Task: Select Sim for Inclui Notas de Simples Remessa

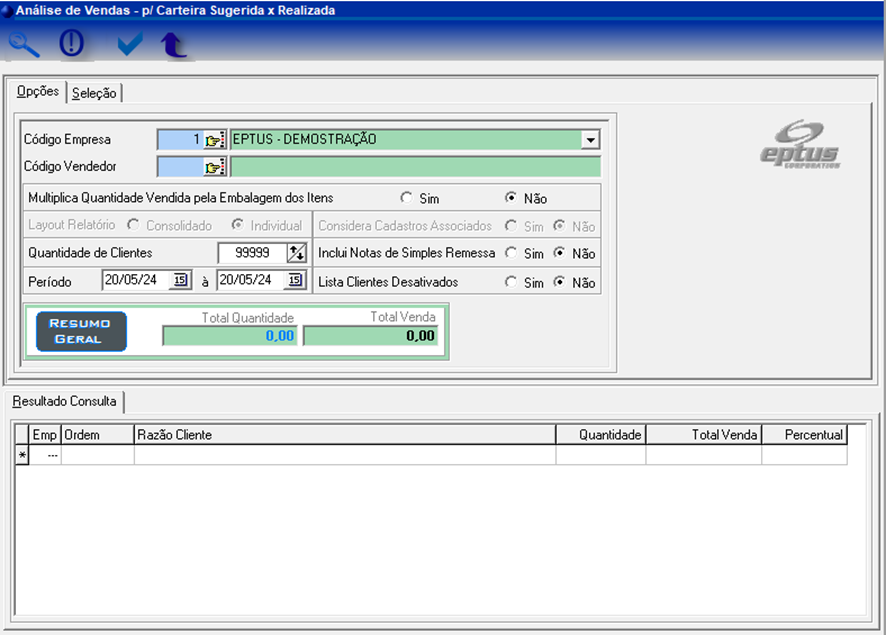Action: (511, 254)
